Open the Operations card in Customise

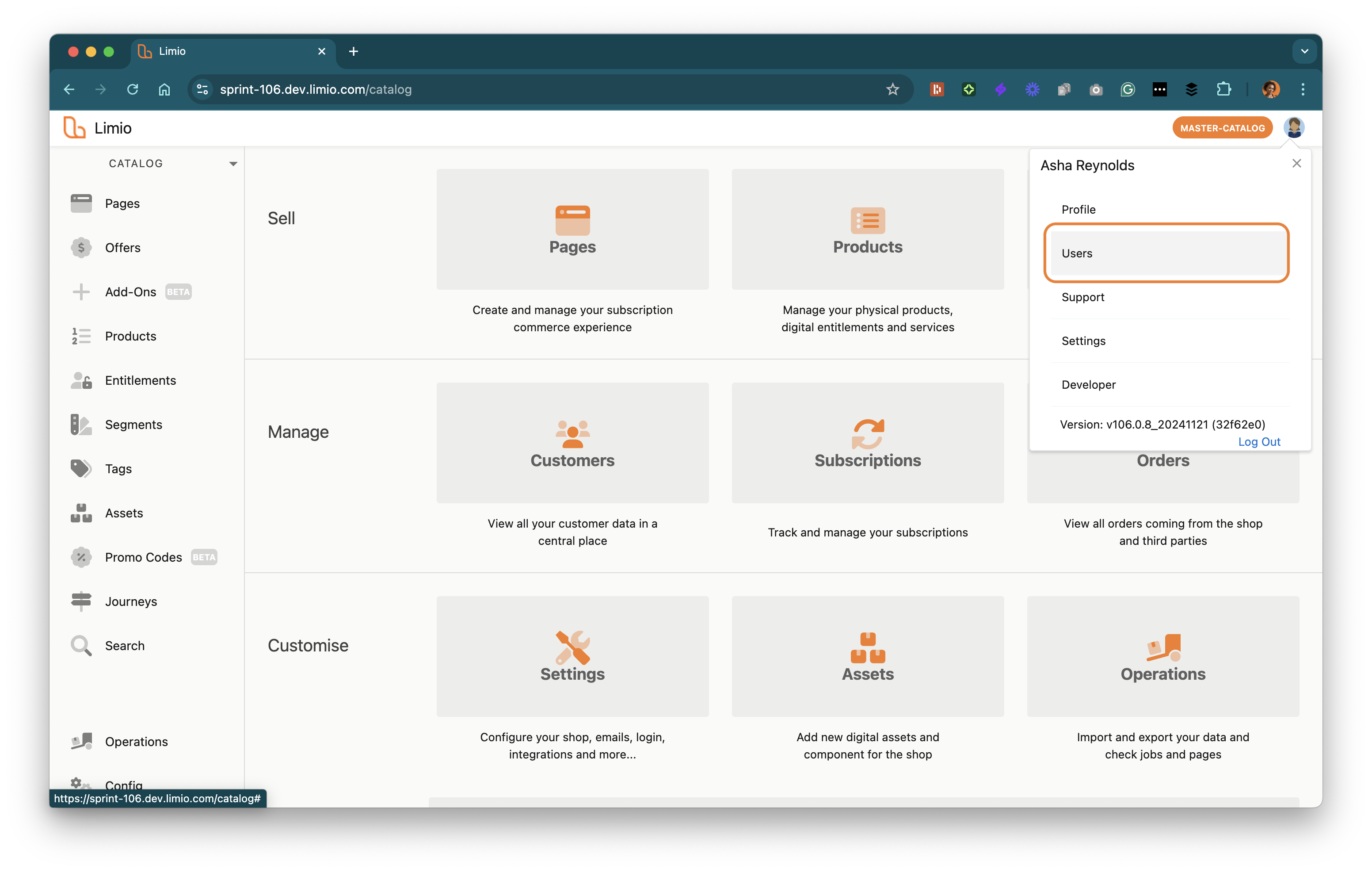1162,656
